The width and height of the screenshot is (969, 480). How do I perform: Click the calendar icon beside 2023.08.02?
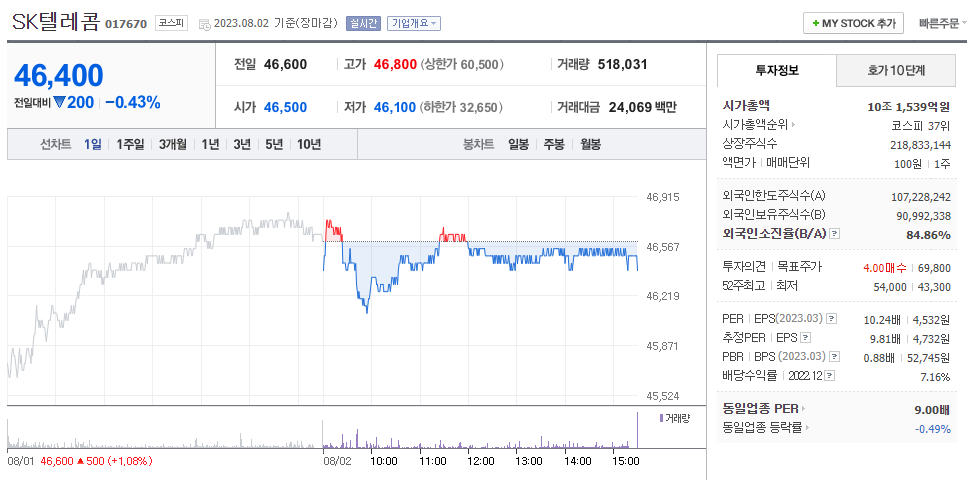coord(205,24)
